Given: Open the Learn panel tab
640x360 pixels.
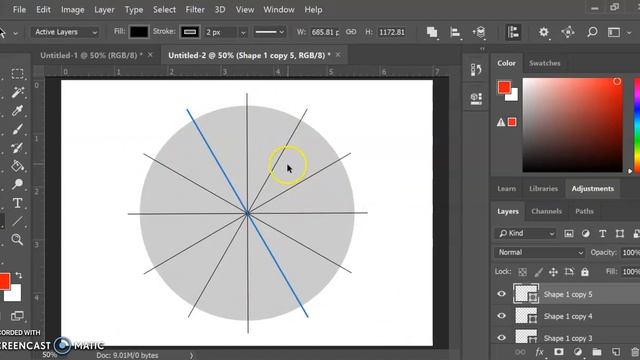Looking at the screenshot, I should pos(507,189).
